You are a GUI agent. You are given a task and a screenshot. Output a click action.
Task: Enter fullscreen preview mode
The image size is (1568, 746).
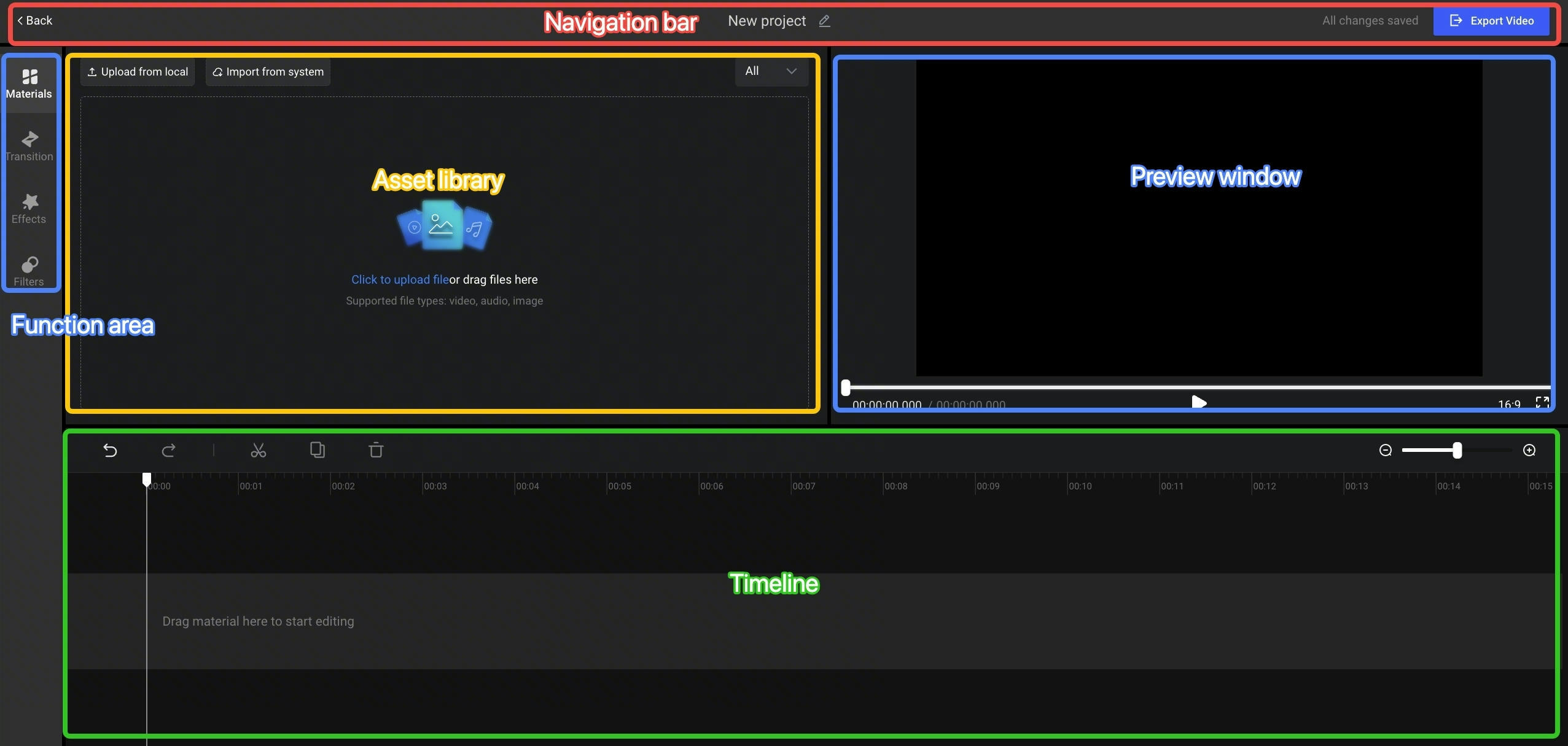[x=1542, y=402]
